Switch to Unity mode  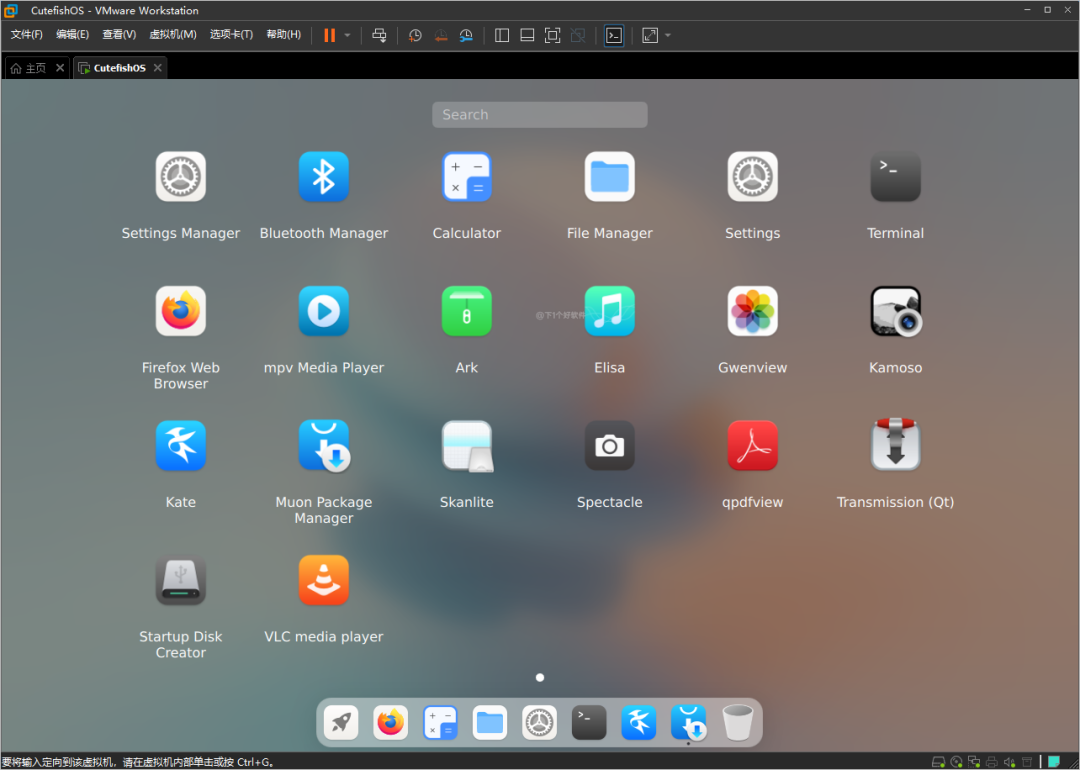click(578, 35)
